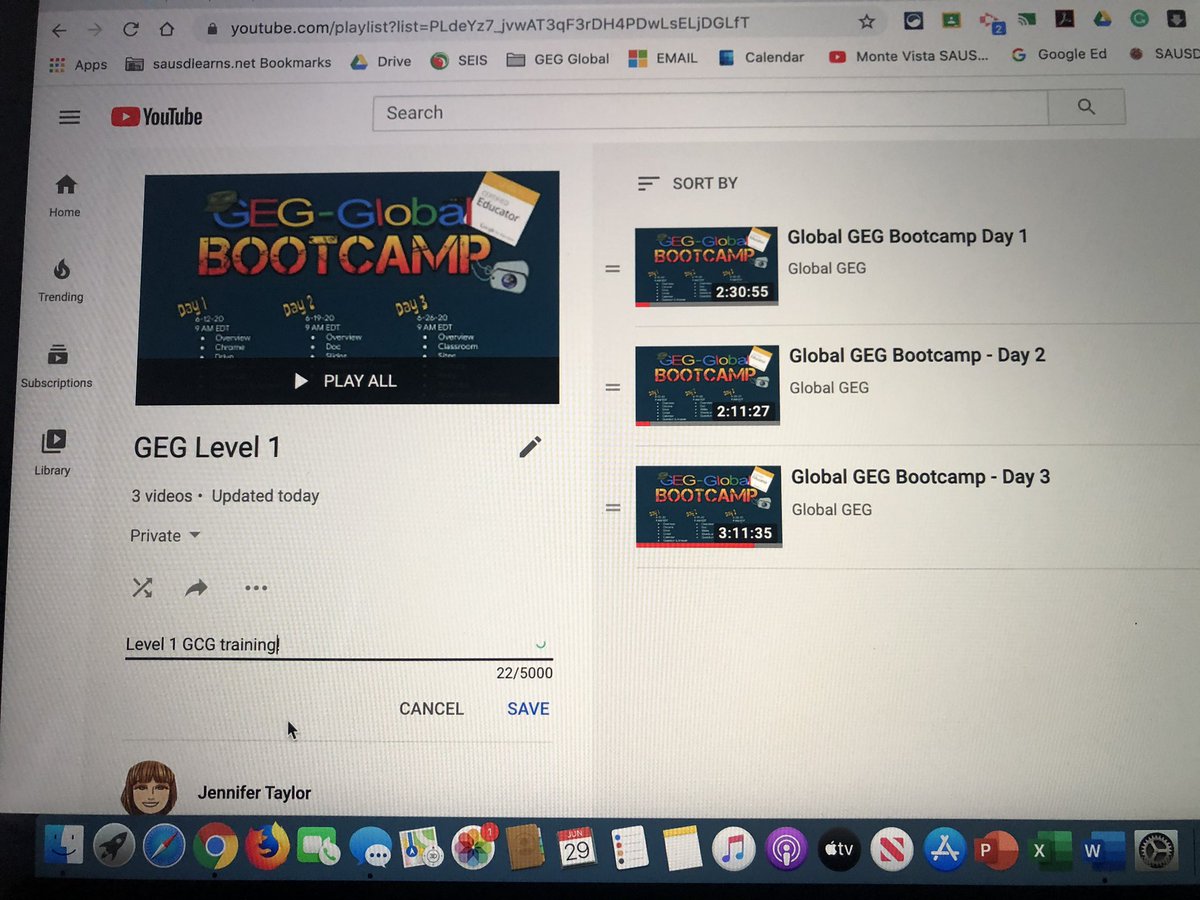Grab the reorder handle for Day 2 video
The width and height of the screenshot is (1200, 900).
(613, 388)
